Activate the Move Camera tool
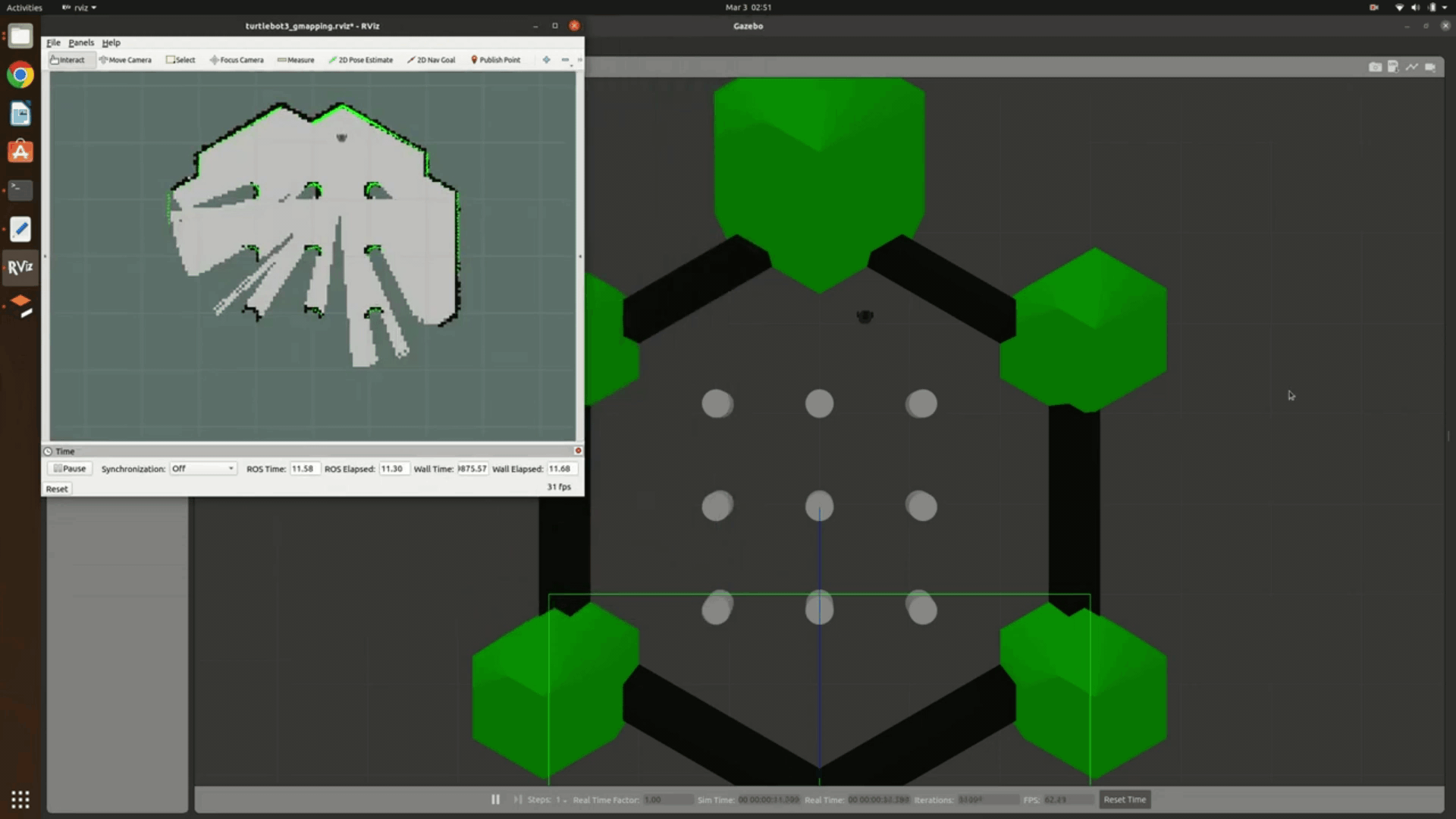 (125, 60)
